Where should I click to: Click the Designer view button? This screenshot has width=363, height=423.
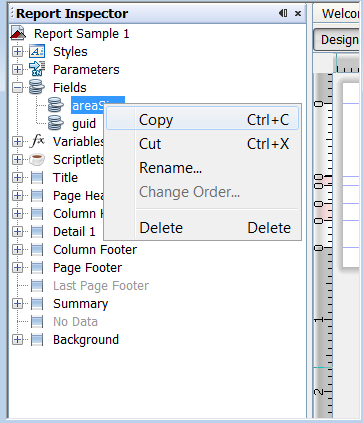pyautogui.click(x=337, y=40)
